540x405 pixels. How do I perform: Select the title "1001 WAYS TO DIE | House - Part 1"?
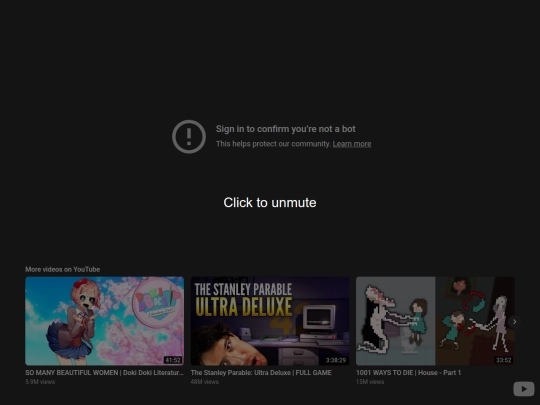(x=408, y=373)
